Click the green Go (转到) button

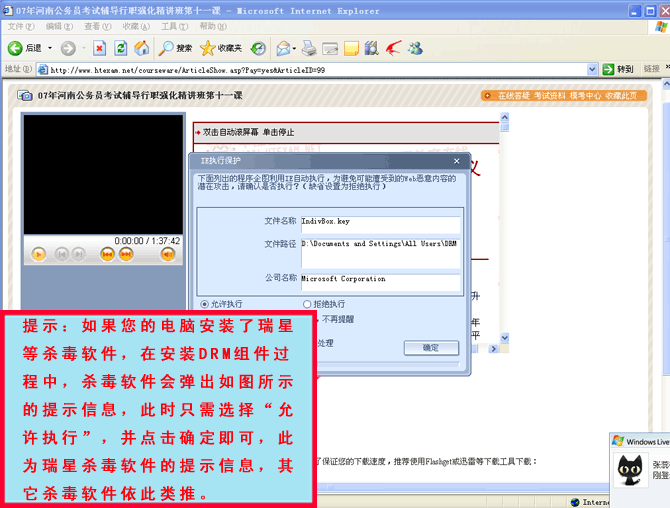618,69
